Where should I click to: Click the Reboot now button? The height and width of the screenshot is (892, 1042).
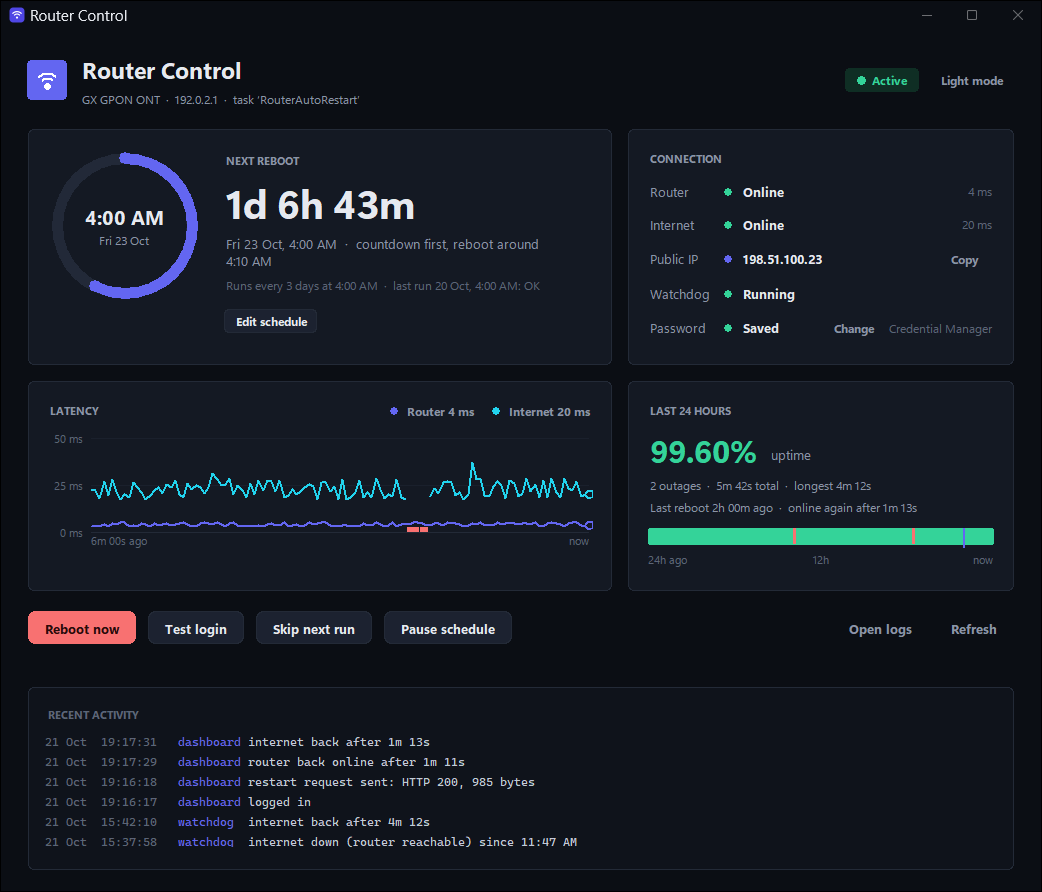[x=82, y=628]
